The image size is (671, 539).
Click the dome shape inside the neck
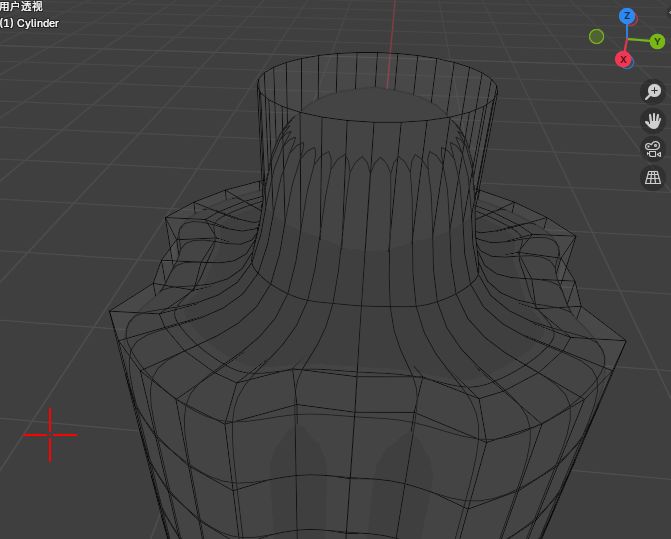(x=375, y=110)
